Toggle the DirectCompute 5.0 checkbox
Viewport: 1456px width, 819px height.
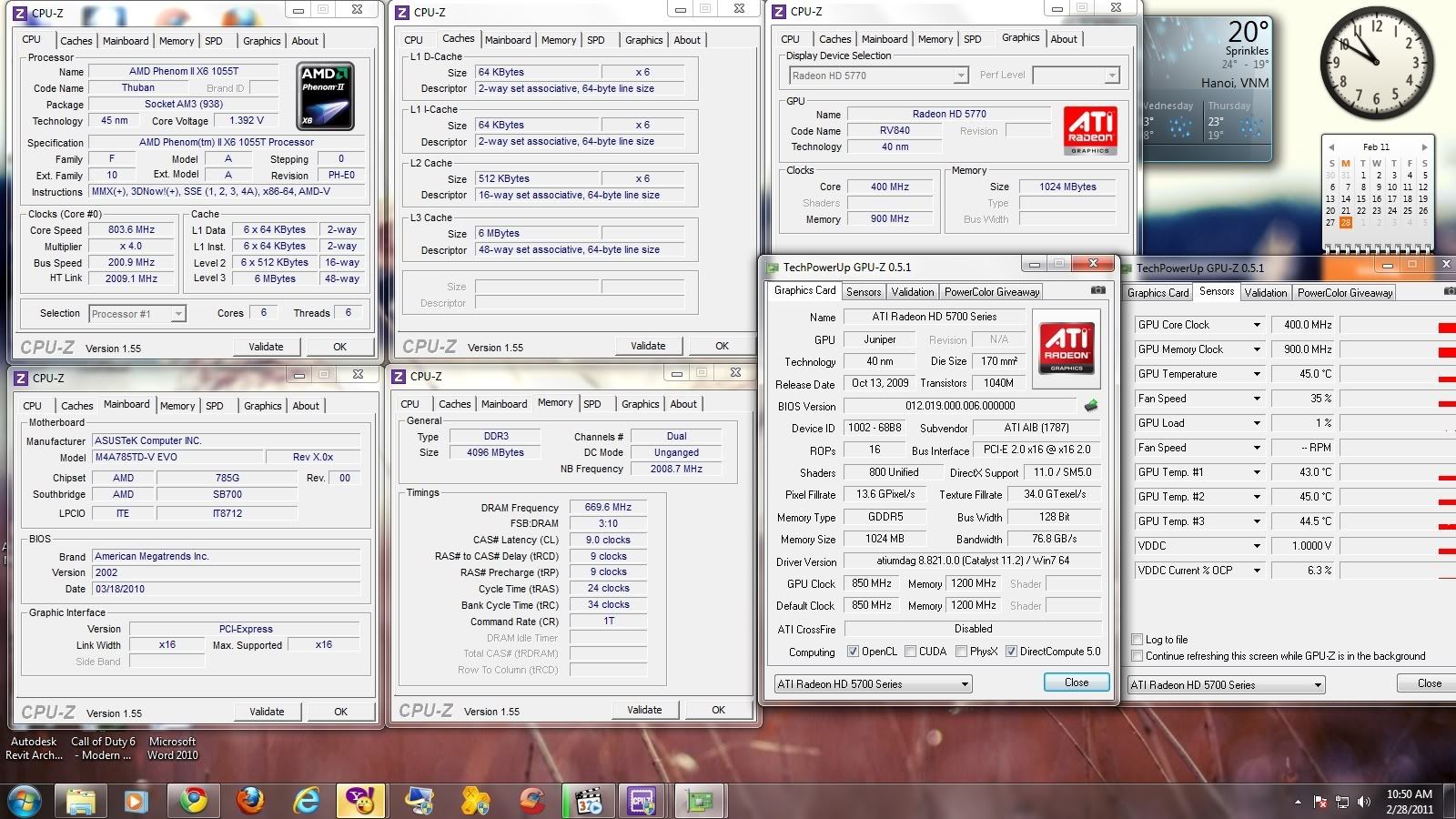point(1011,652)
